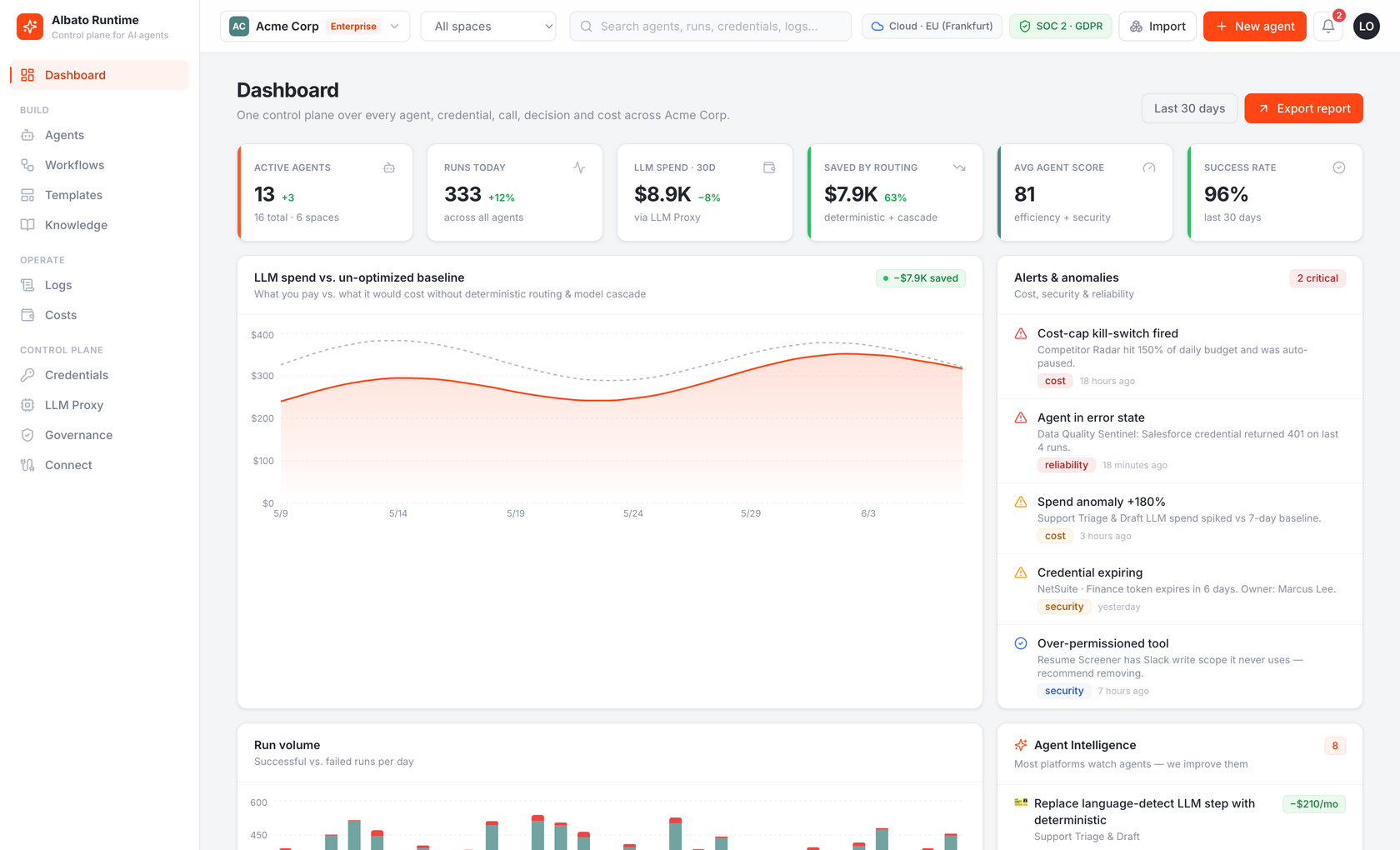Click the Export report button

1303,108
